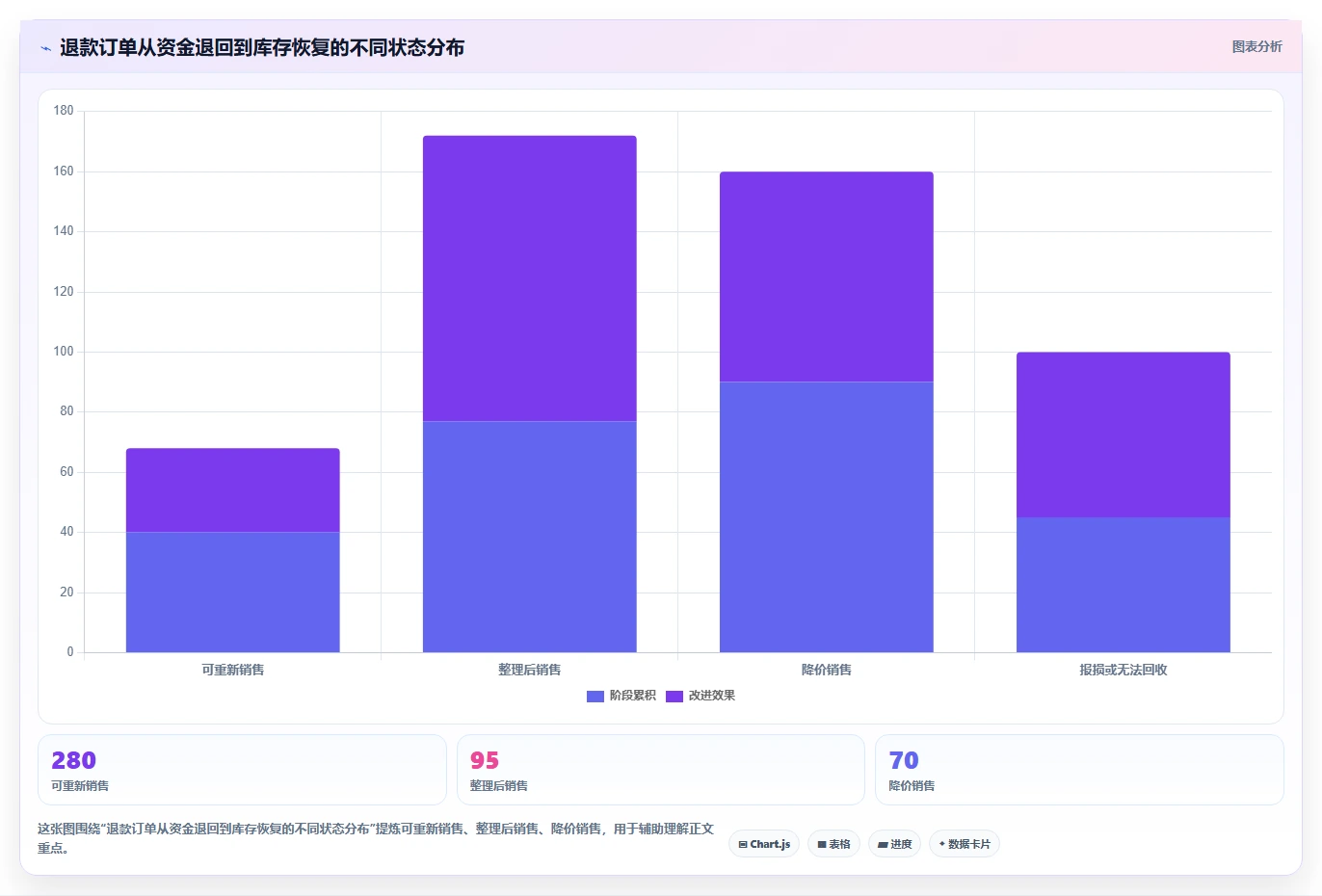1322x896 pixels.
Task: Click the purple segment of 整理后销售 bar
Action: coord(530,278)
